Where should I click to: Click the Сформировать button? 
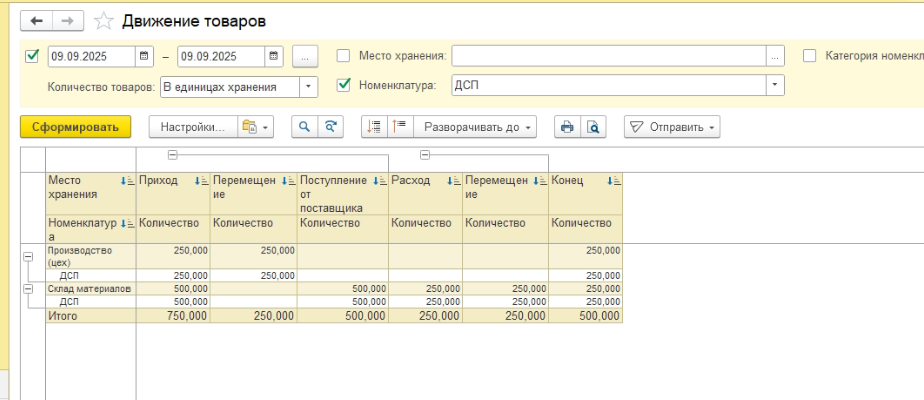tap(75, 127)
